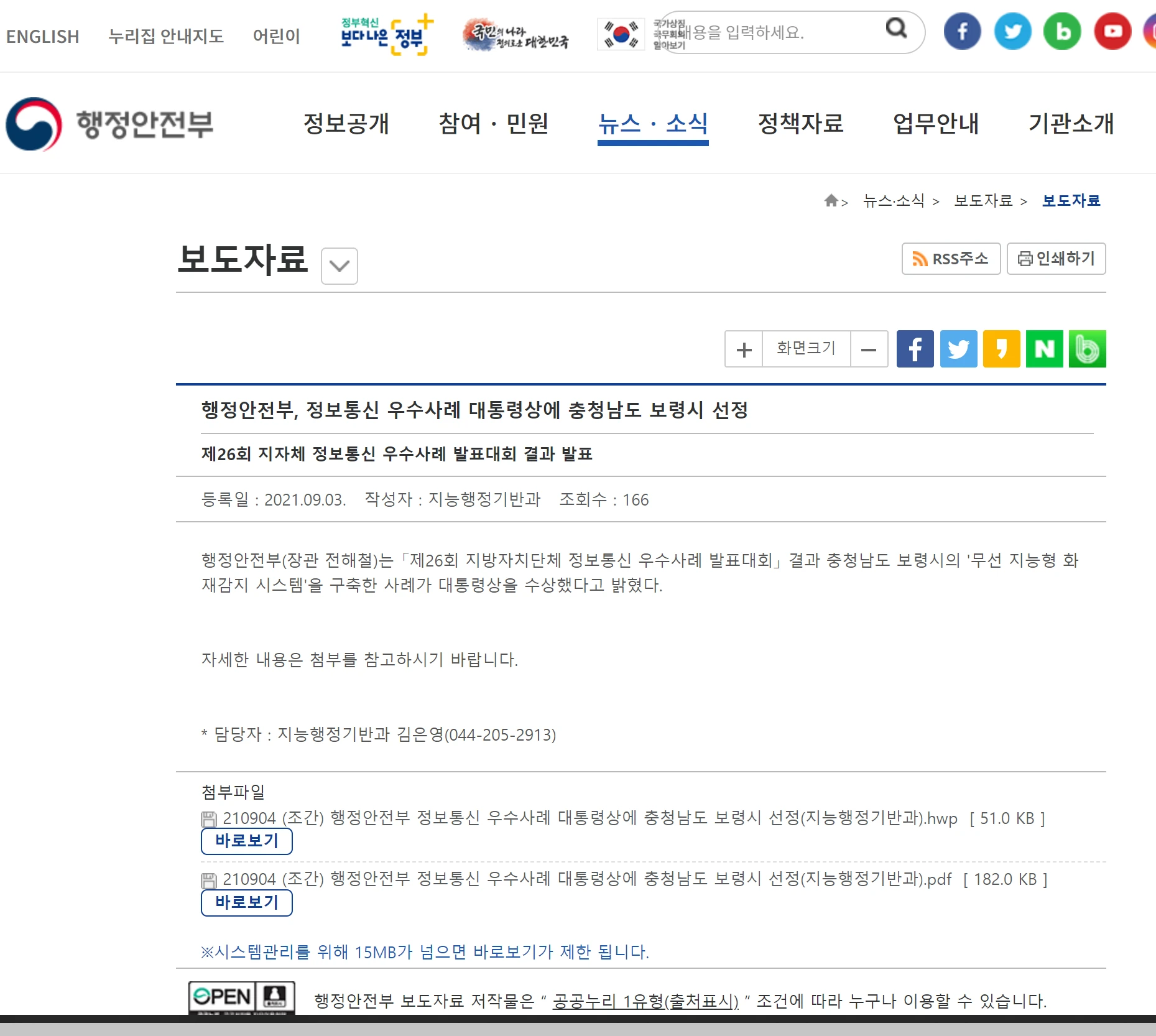Open the header YouTube circle icon
Screen dimensions: 1156x1036
click(x=1112, y=31)
